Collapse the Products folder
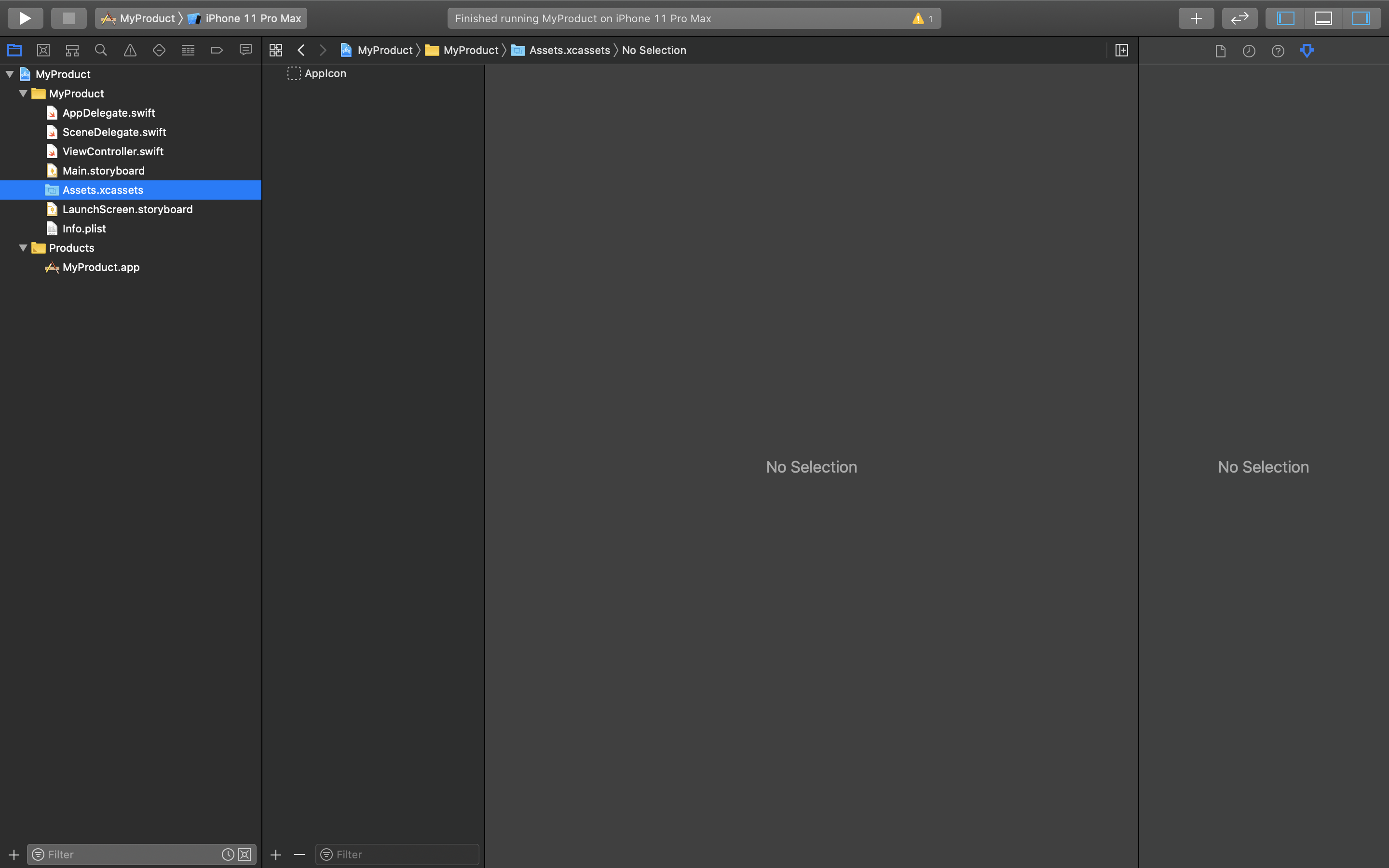Screen dimensions: 1389x868 23,248
